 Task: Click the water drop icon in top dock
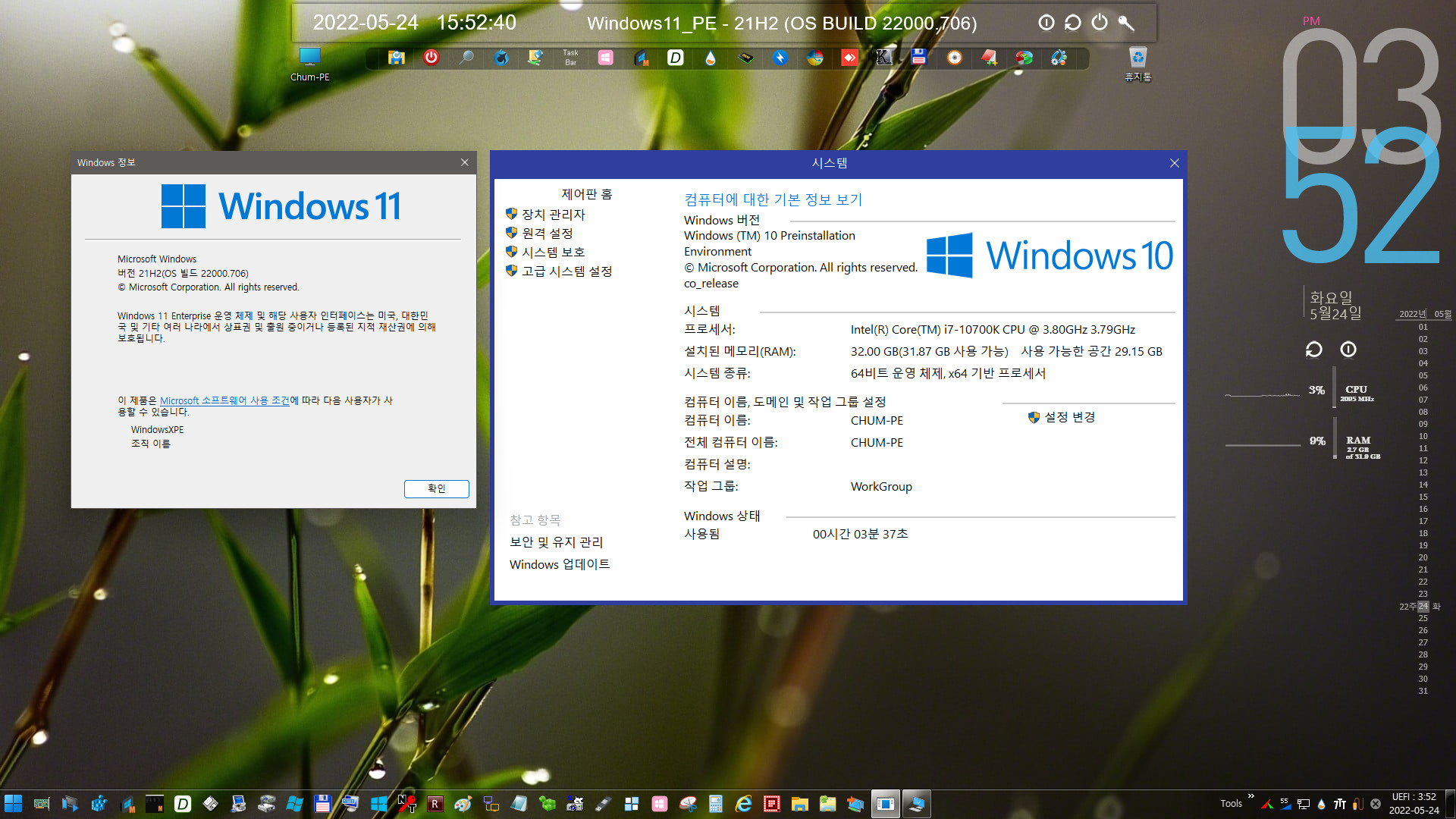point(710,58)
